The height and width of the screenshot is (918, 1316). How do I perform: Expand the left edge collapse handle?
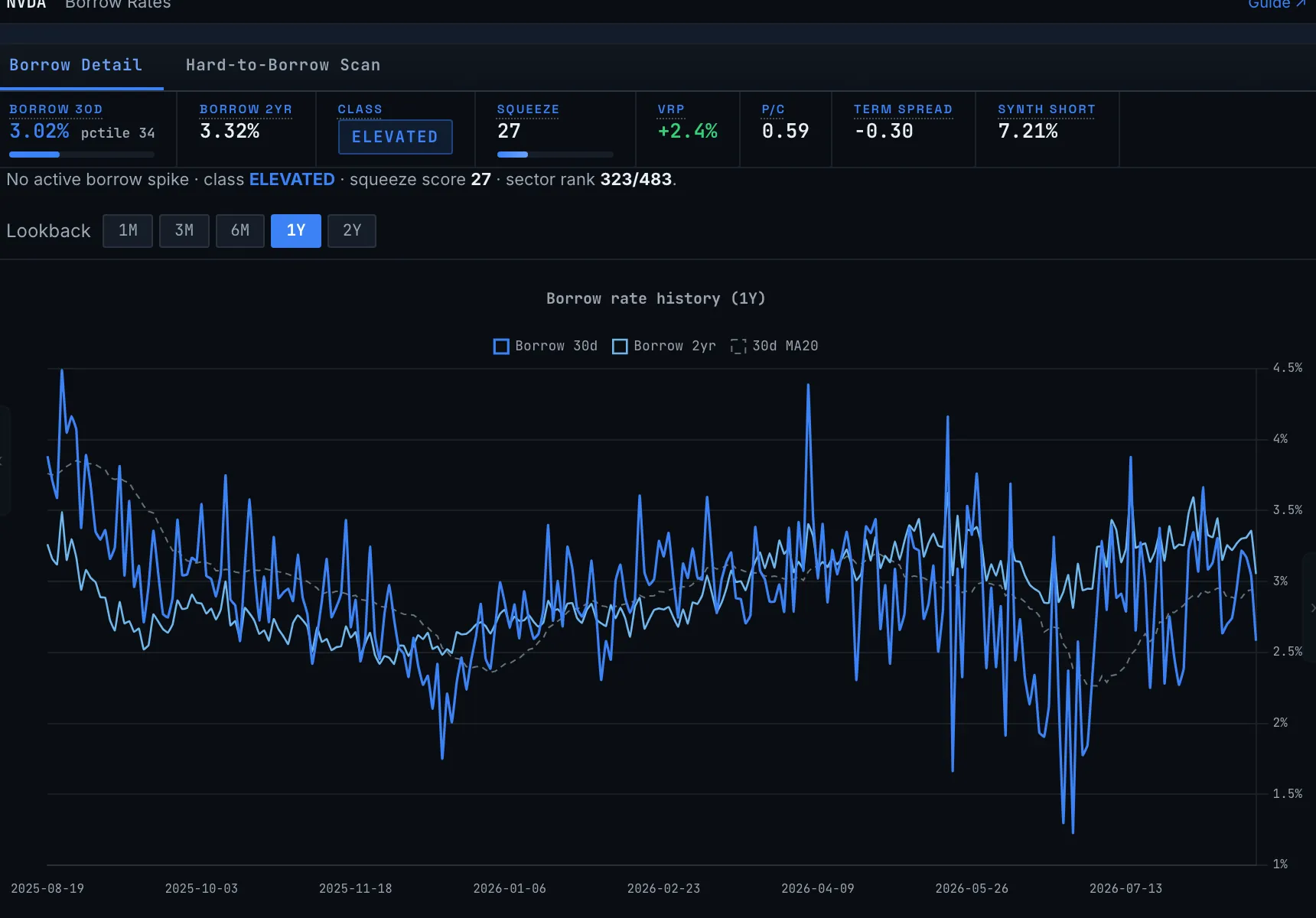pos(4,461)
